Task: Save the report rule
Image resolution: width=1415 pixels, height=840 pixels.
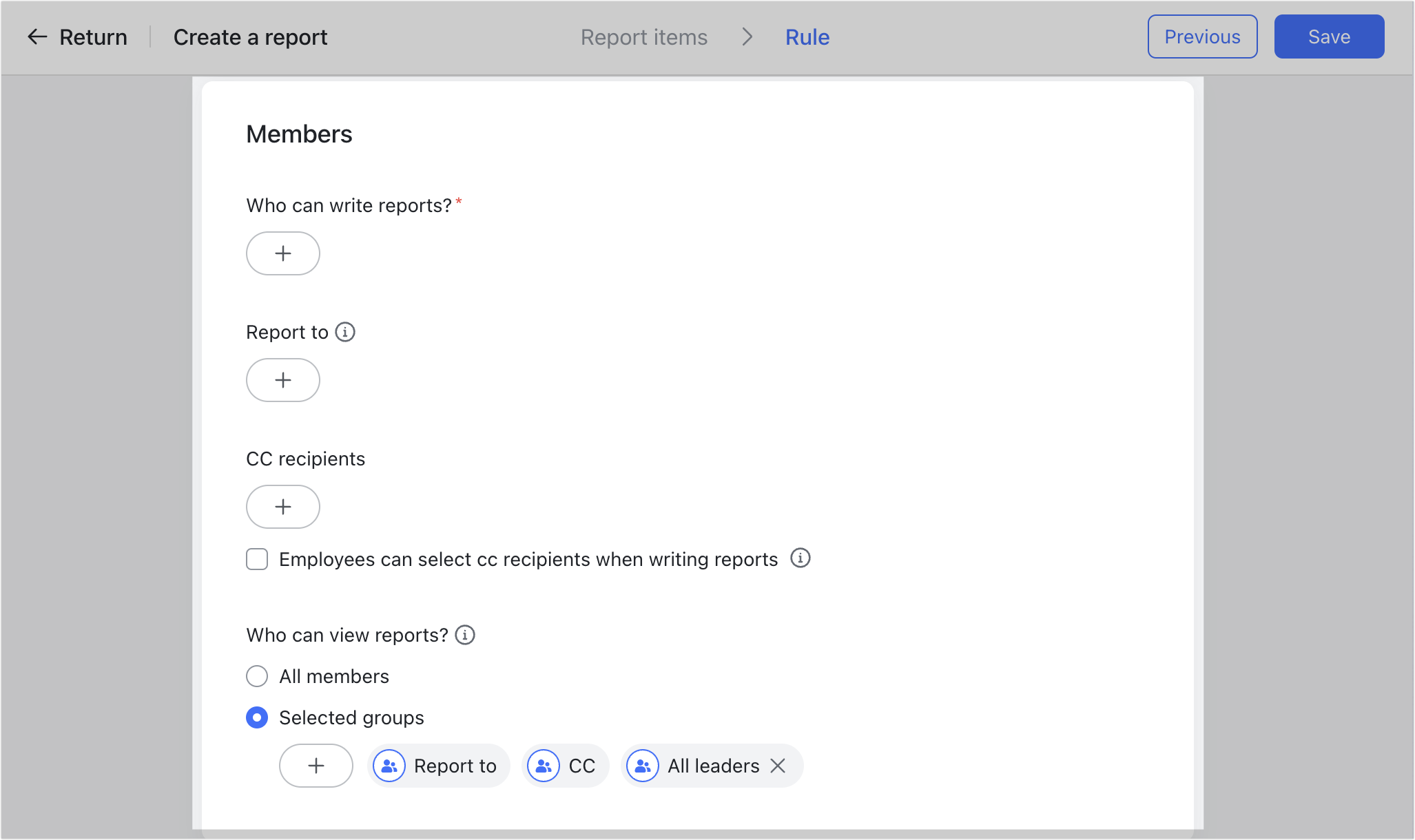Action: (x=1328, y=36)
